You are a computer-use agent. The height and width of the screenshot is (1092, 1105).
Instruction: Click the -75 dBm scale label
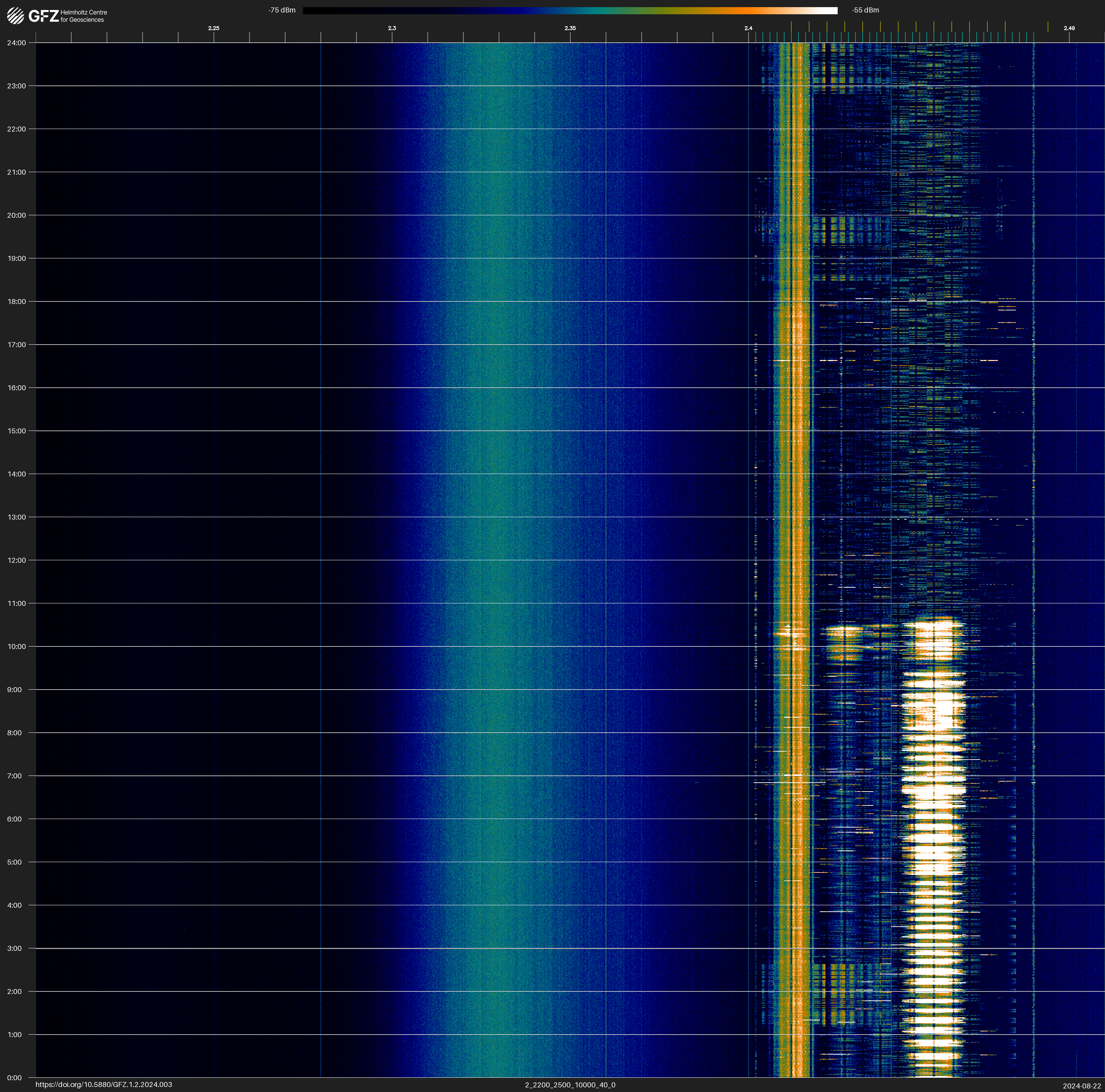(282, 10)
